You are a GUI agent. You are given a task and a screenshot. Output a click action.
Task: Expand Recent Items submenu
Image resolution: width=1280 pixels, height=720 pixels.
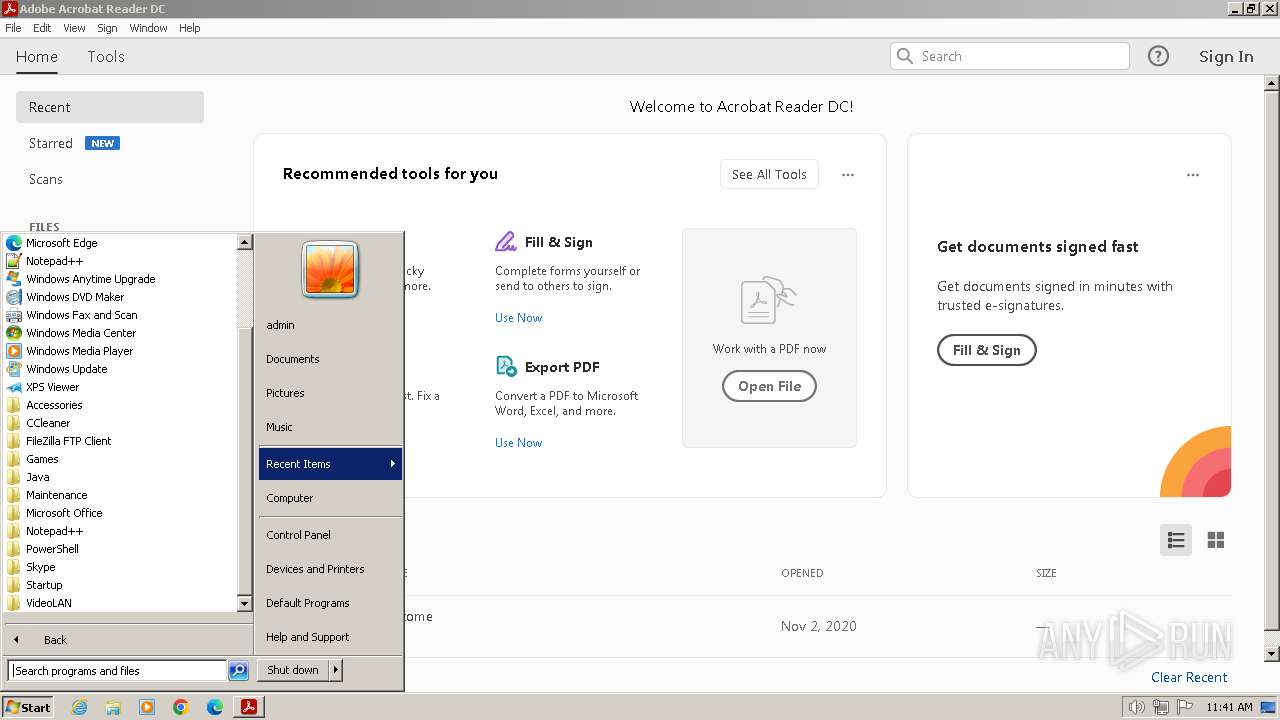coord(330,464)
